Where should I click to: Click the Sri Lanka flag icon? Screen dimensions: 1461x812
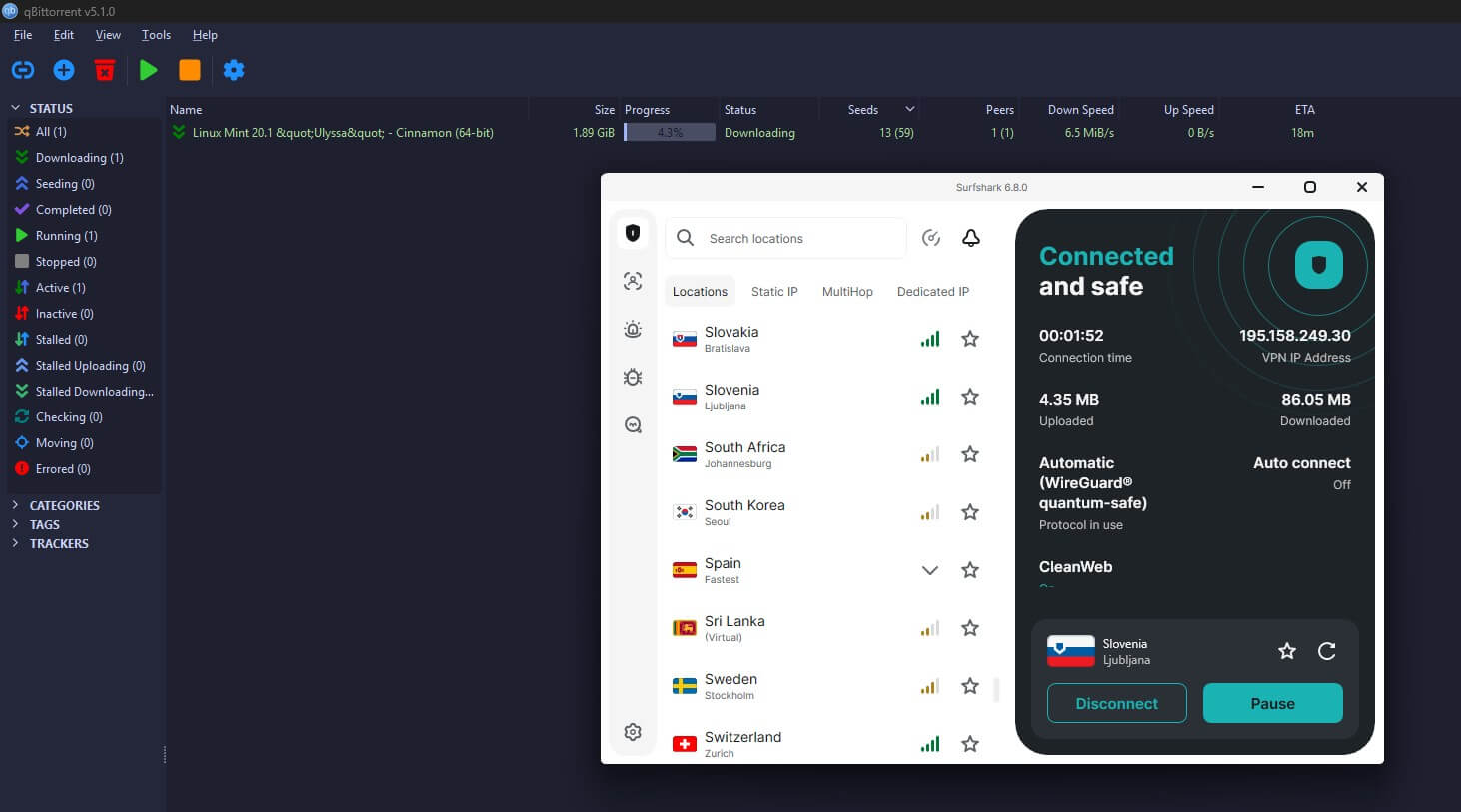[685, 628]
